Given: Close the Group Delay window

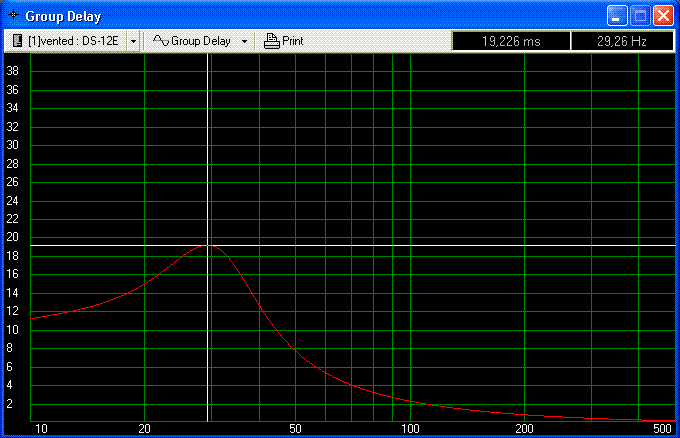Looking at the screenshot, I should [x=663, y=15].
